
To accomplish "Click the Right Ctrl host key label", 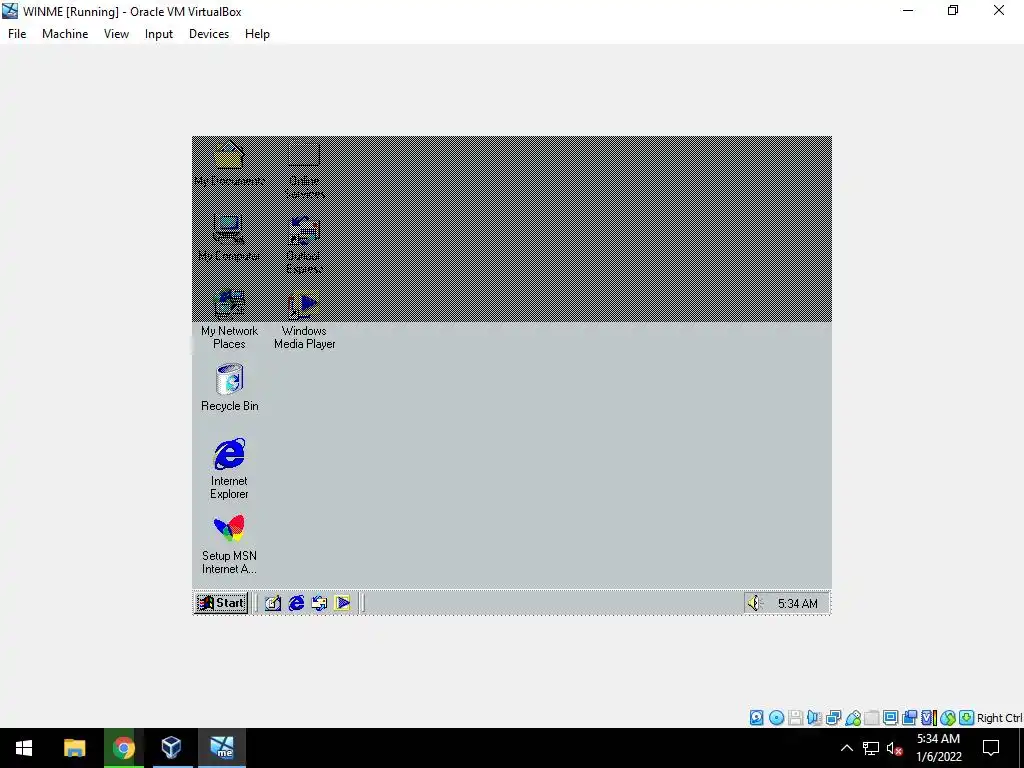I will (1000, 718).
